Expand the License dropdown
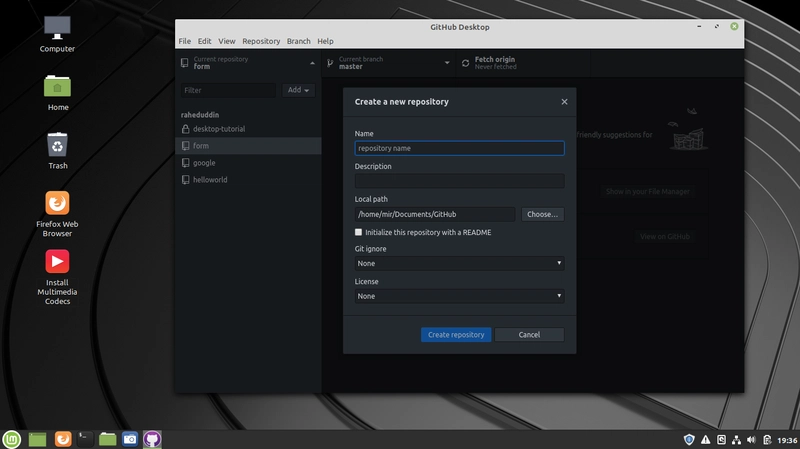This screenshot has height=449, width=800. [x=459, y=296]
